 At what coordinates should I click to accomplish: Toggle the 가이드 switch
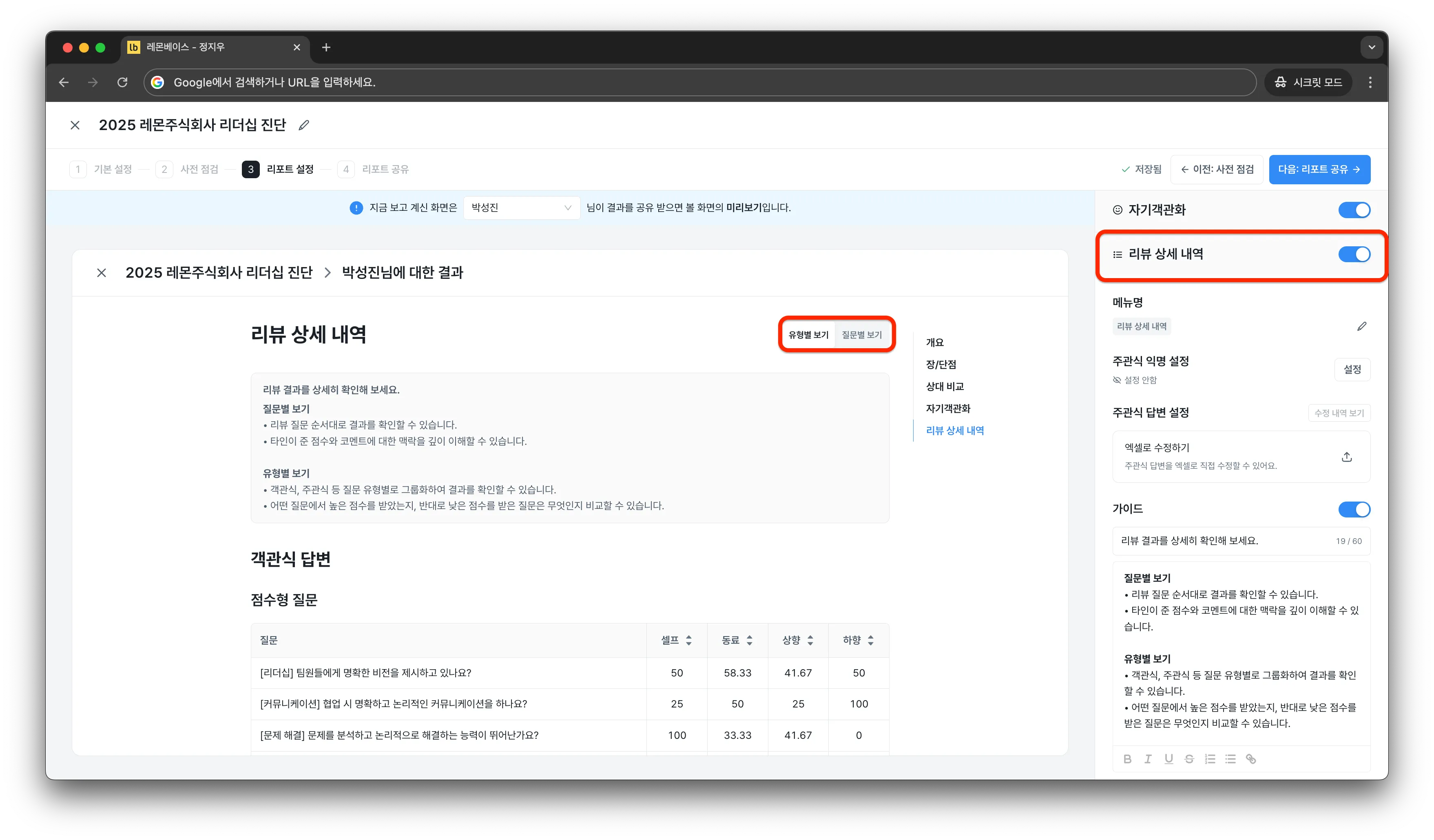1354,509
